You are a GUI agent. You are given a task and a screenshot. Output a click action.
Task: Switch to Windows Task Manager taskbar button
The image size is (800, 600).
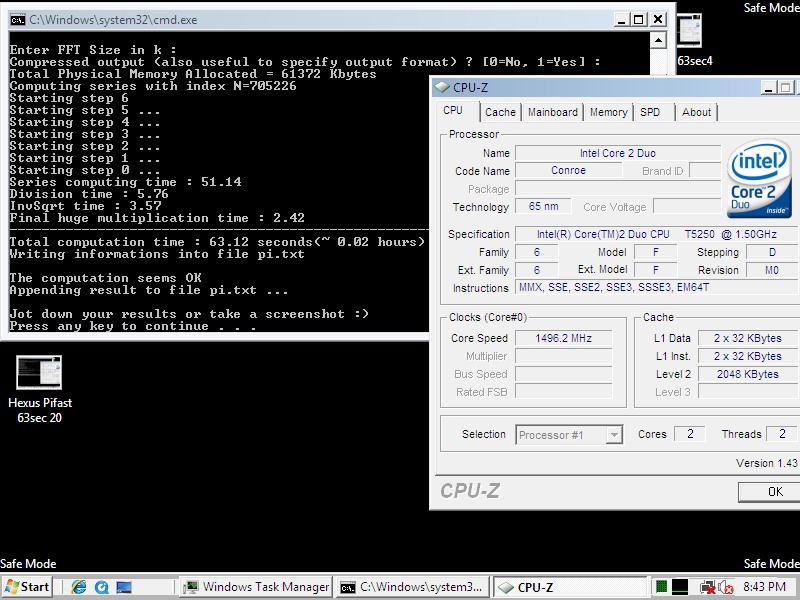[257, 587]
